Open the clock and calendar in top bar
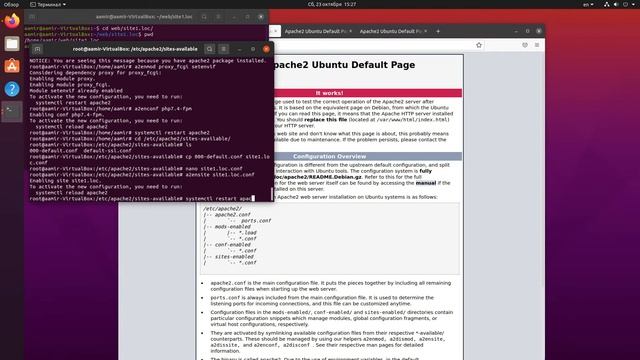The width and height of the screenshot is (640, 360). [x=332, y=4]
